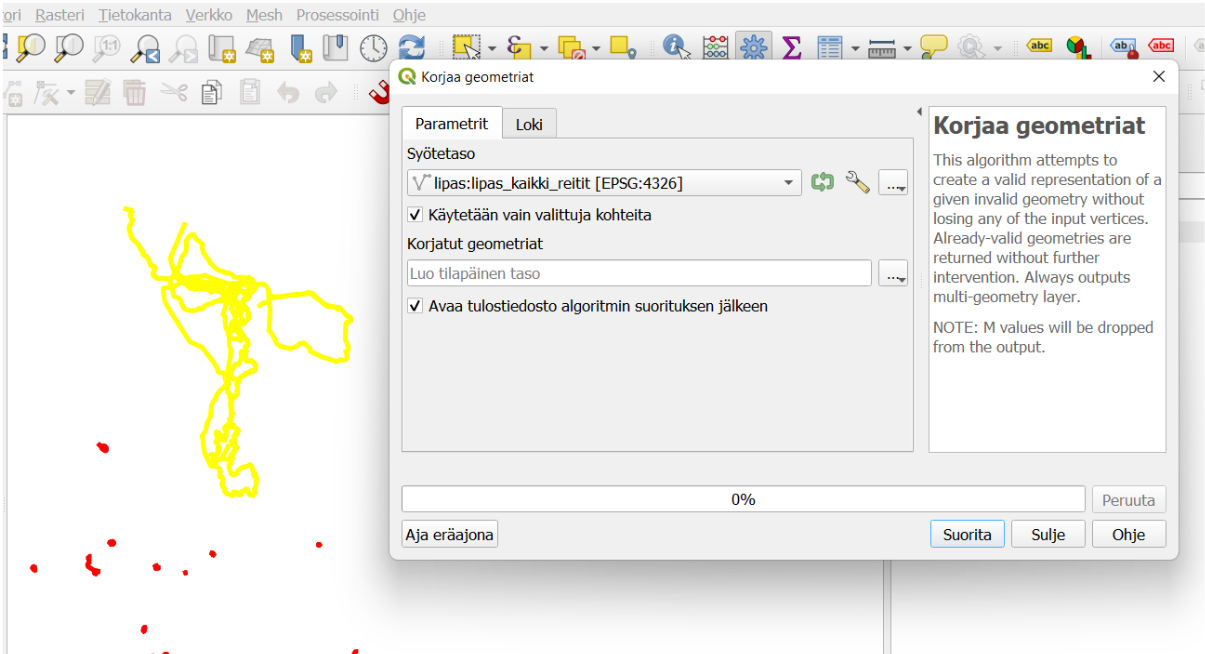Click the Pin/Unpin Labels icon
The height and width of the screenshot is (654, 1205).
point(1124,46)
